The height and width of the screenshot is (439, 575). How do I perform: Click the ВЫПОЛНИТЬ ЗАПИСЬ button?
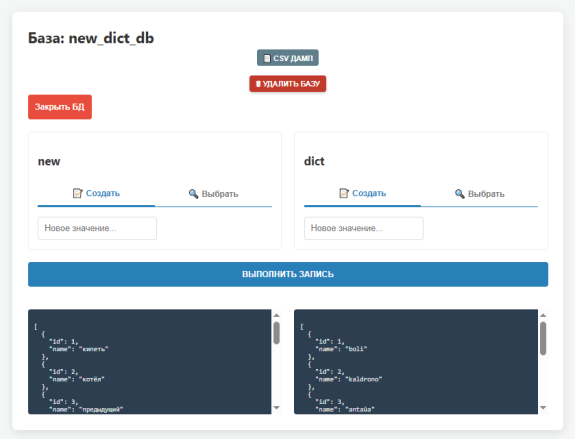pos(288,274)
